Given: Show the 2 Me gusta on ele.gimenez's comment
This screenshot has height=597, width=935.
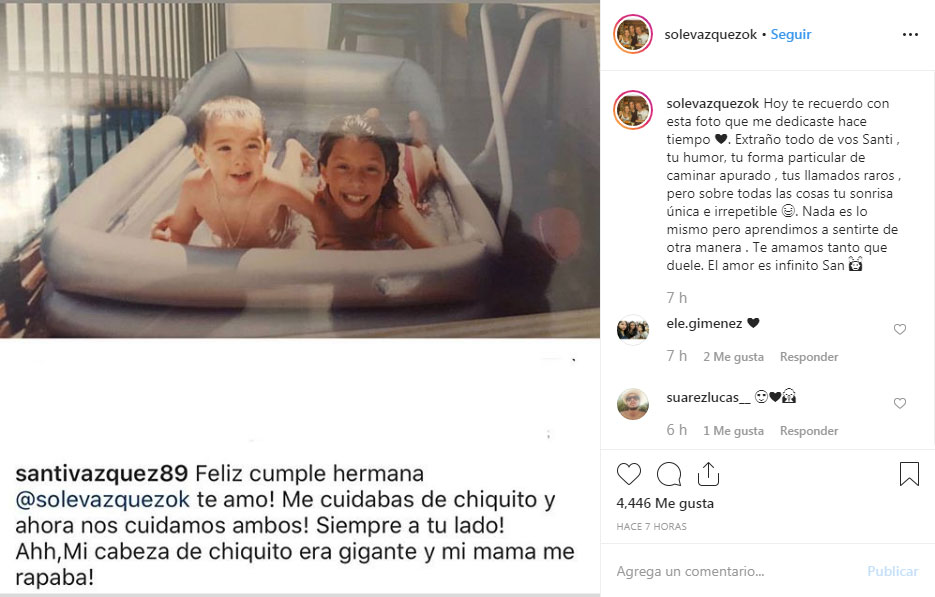Looking at the screenshot, I should pyautogui.click(x=733, y=357).
